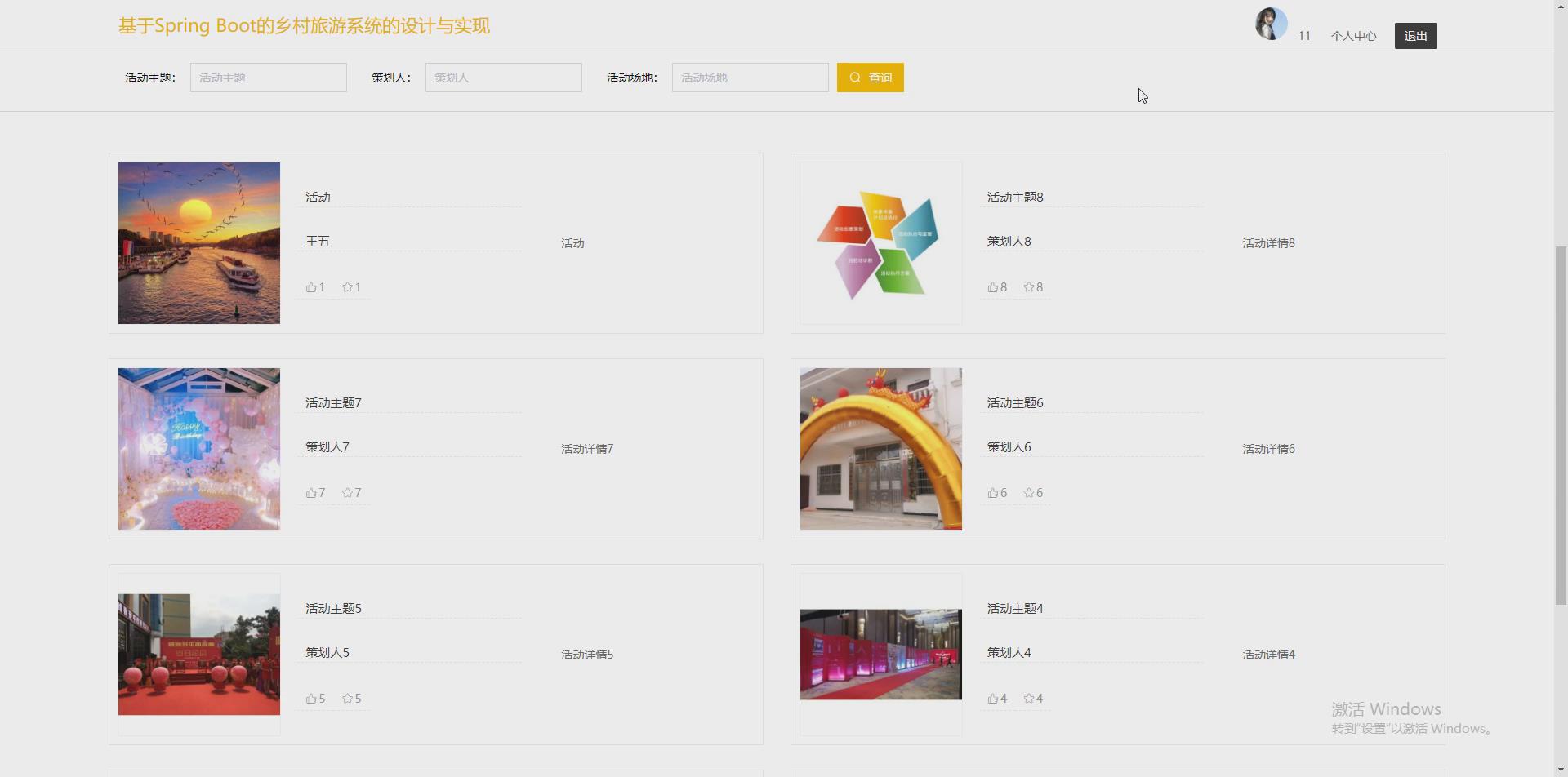1568x777 pixels.
Task: Click inside the 策划人 input field
Action: coord(503,77)
